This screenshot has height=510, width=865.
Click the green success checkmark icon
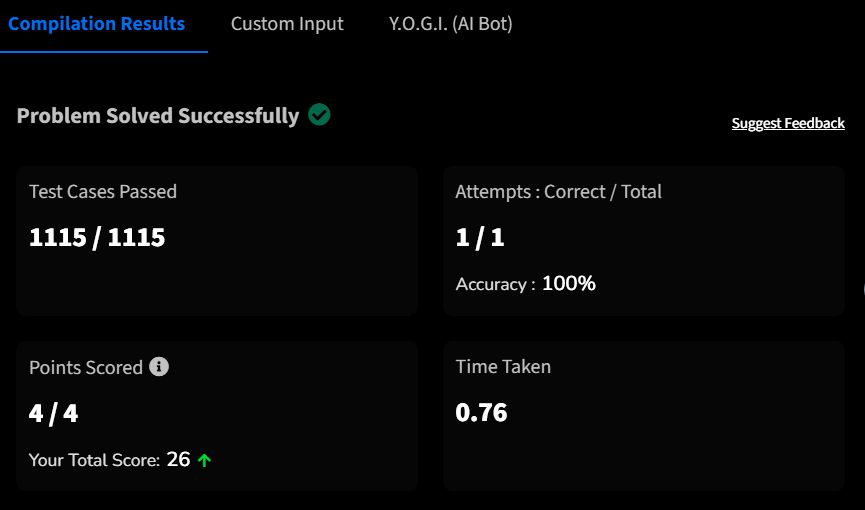click(319, 114)
